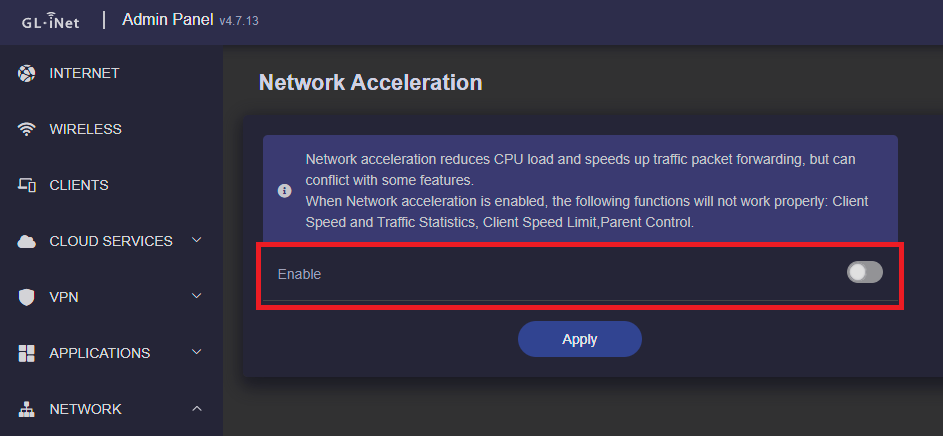Click the Wireless Wi-Fi icon
The image size is (943, 436).
[x=27, y=129]
